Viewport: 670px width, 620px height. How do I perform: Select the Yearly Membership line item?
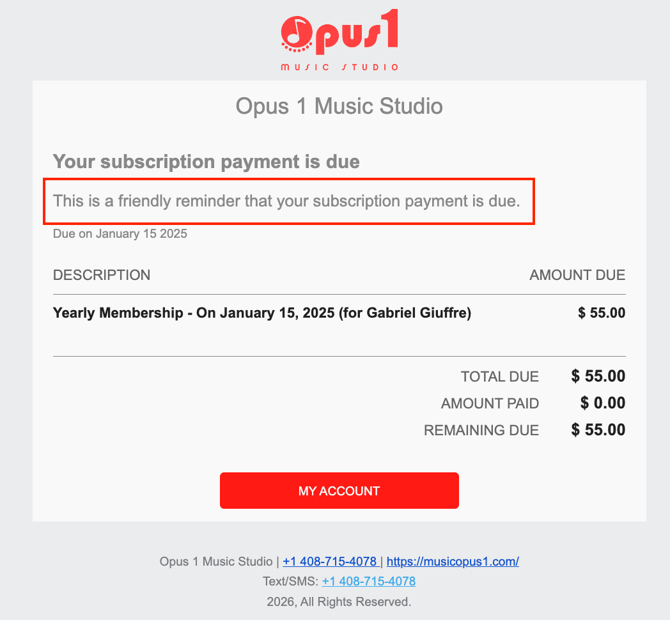point(262,313)
